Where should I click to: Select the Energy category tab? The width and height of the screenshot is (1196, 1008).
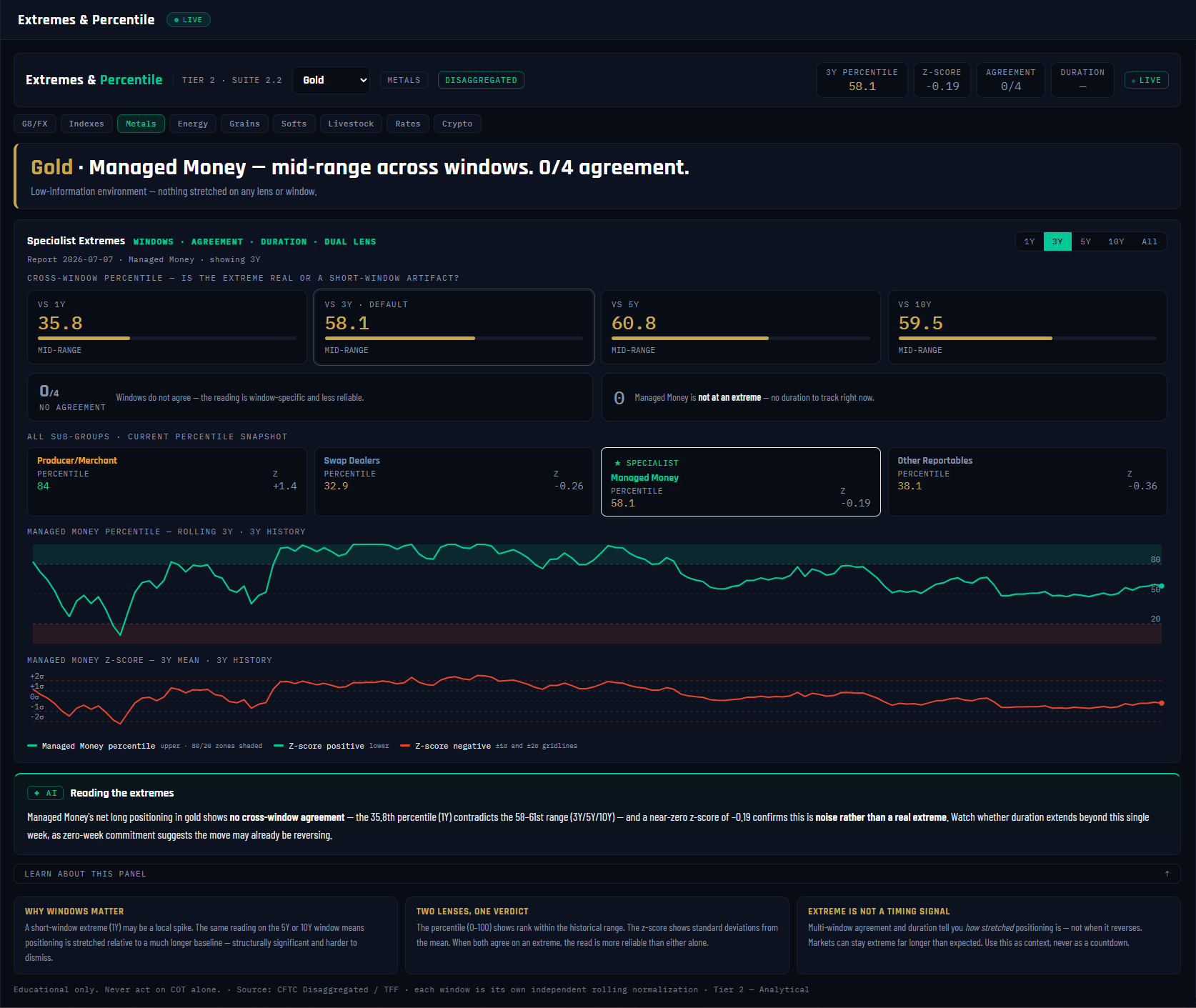pos(193,124)
